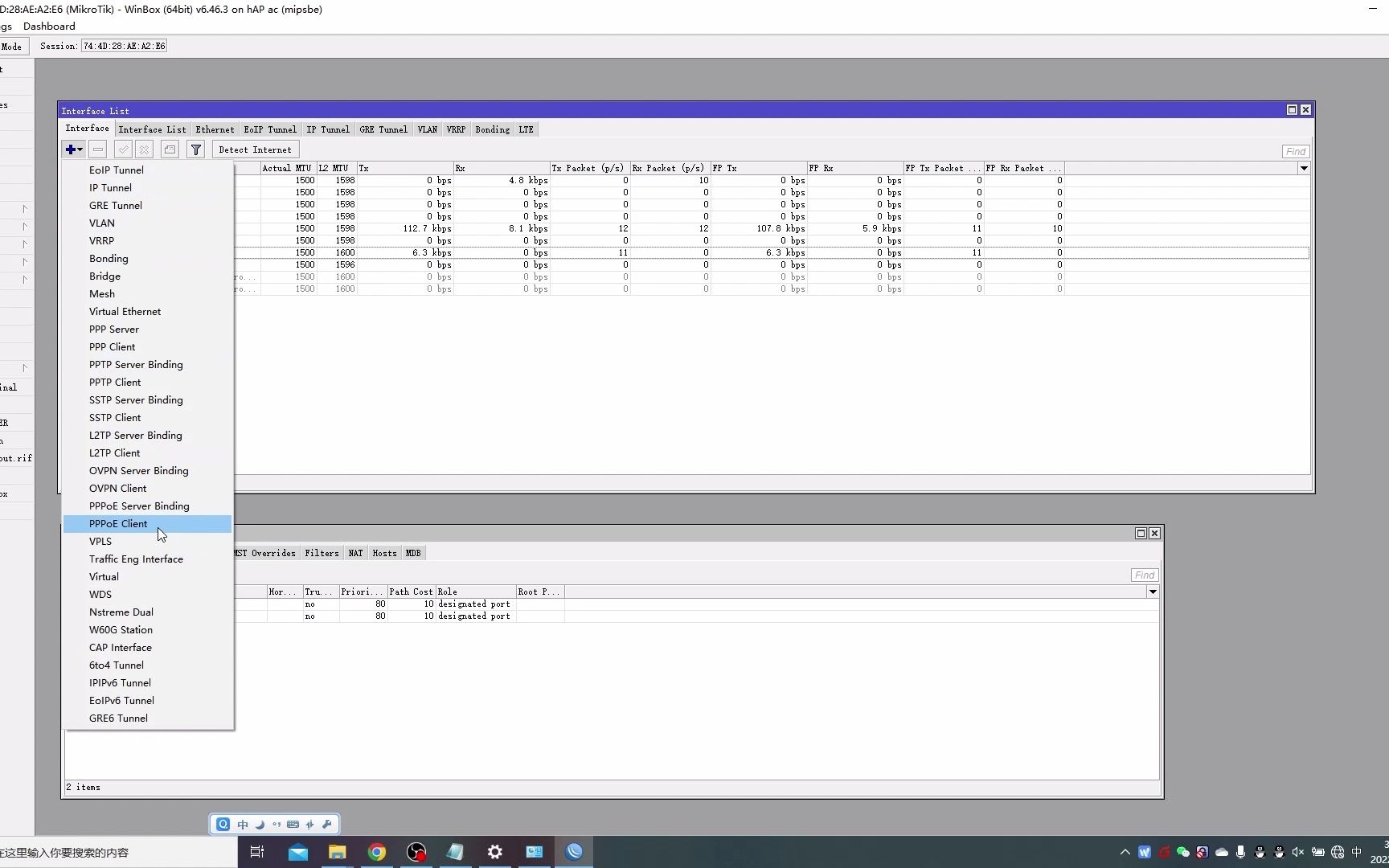The image size is (1389, 868).
Task: Select VLAN from the add menu
Action: [147, 223]
